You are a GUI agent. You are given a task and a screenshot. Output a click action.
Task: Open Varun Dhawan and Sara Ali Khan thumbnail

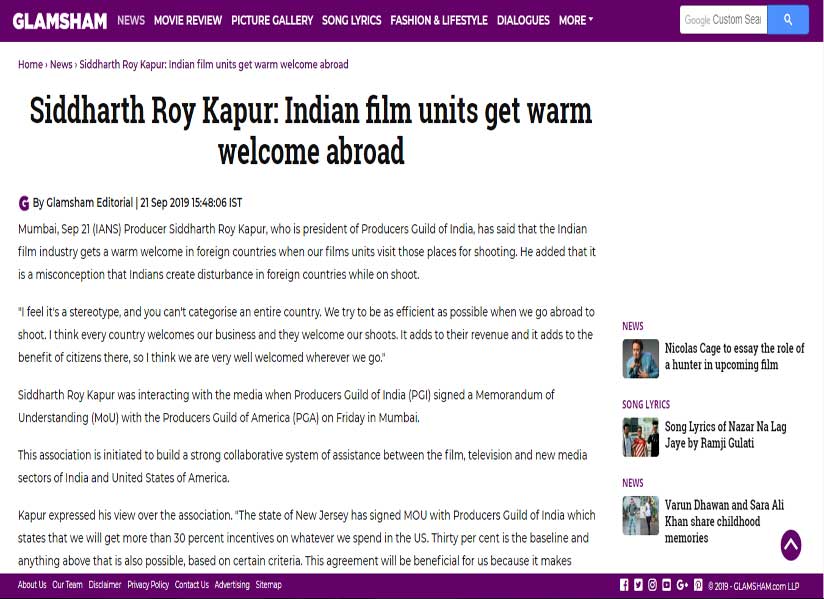point(641,515)
